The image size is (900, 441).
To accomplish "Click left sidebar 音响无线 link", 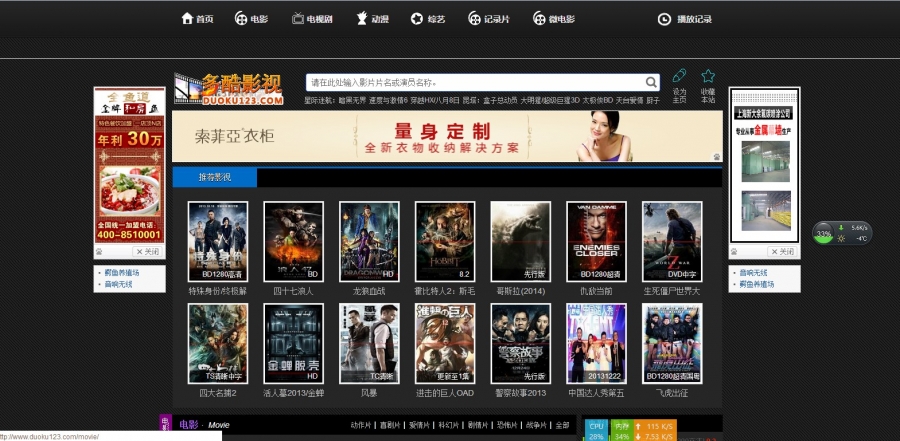I will (118, 284).
